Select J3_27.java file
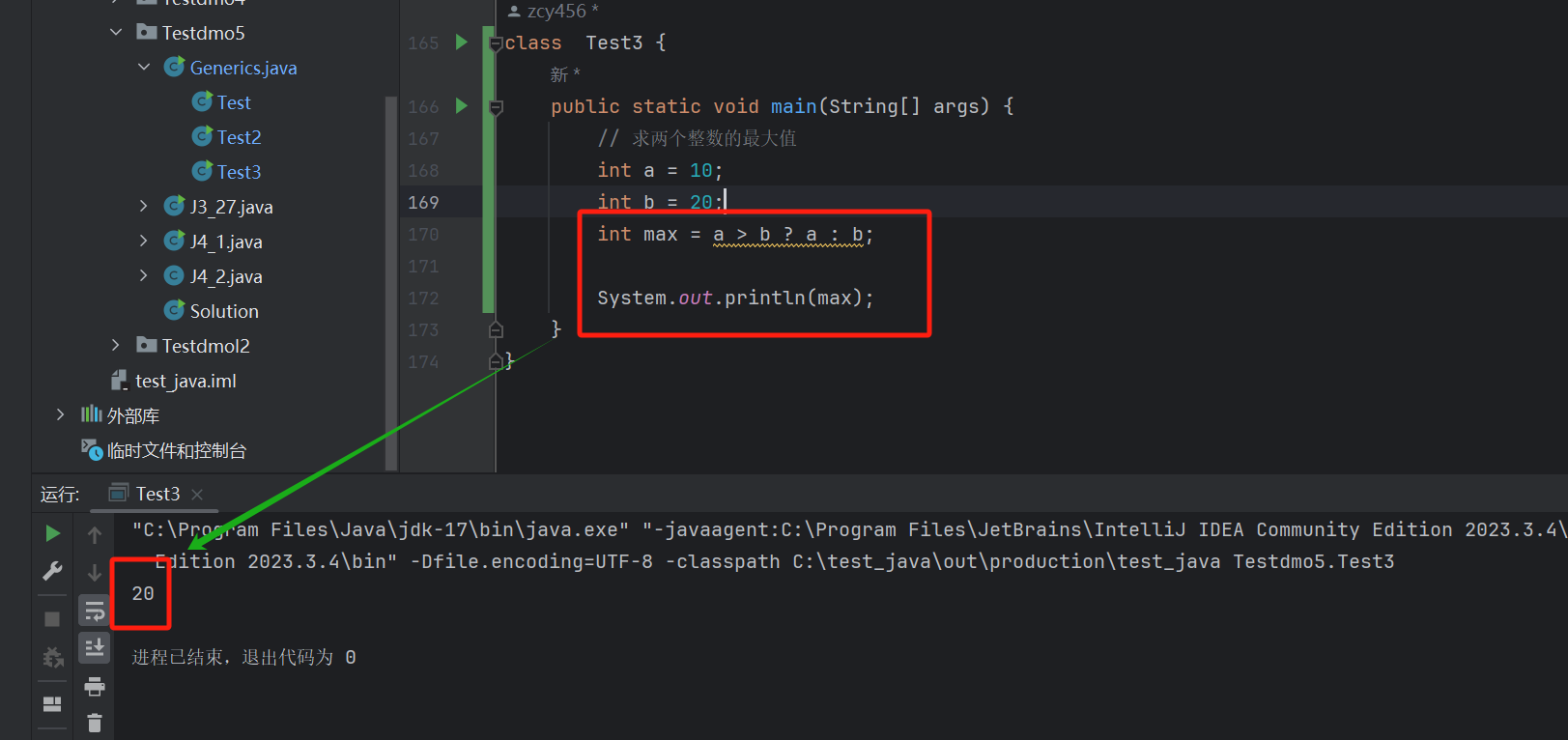This screenshot has height=740, width=1568. [x=231, y=207]
